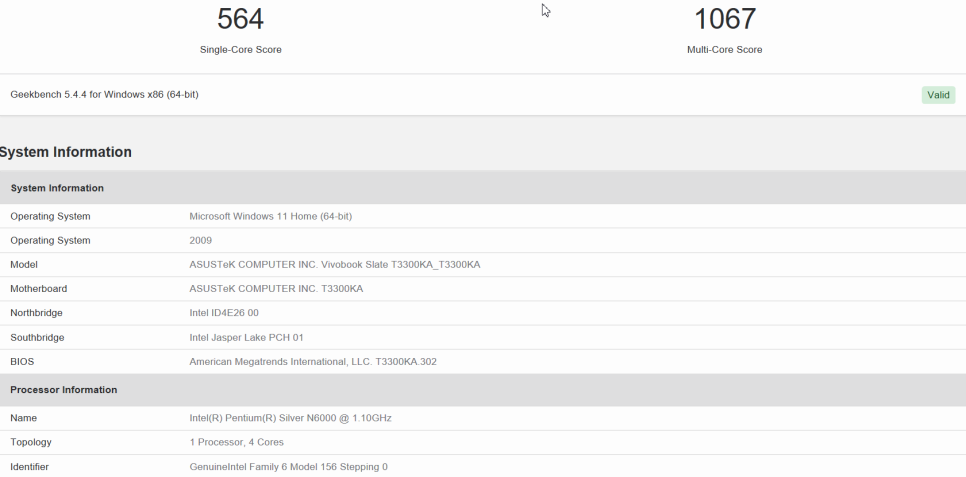Screen dimensions: 966x477
Task: Select Motherboard value ASUSTeK COMPUTER INC. T3300KA
Action: (276, 288)
